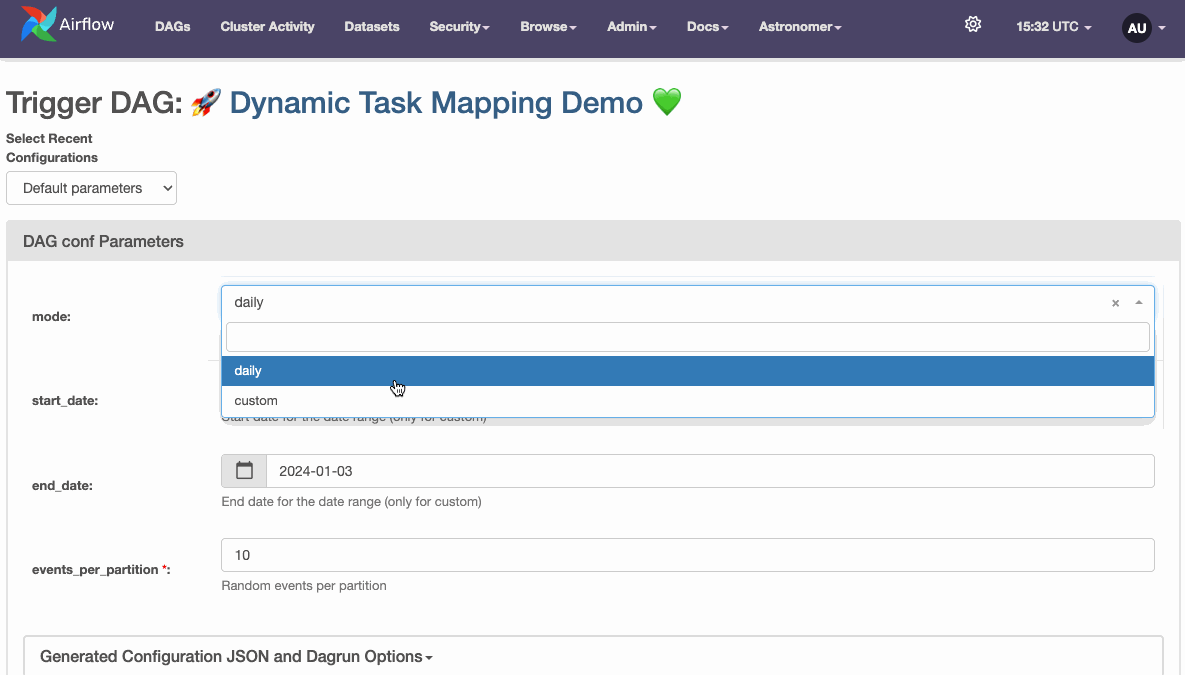The height and width of the screenshot is (675, 1185).
Task: Open the Dynamic Task Mapping Demo DAG link
Action: [x=436, y=102]
